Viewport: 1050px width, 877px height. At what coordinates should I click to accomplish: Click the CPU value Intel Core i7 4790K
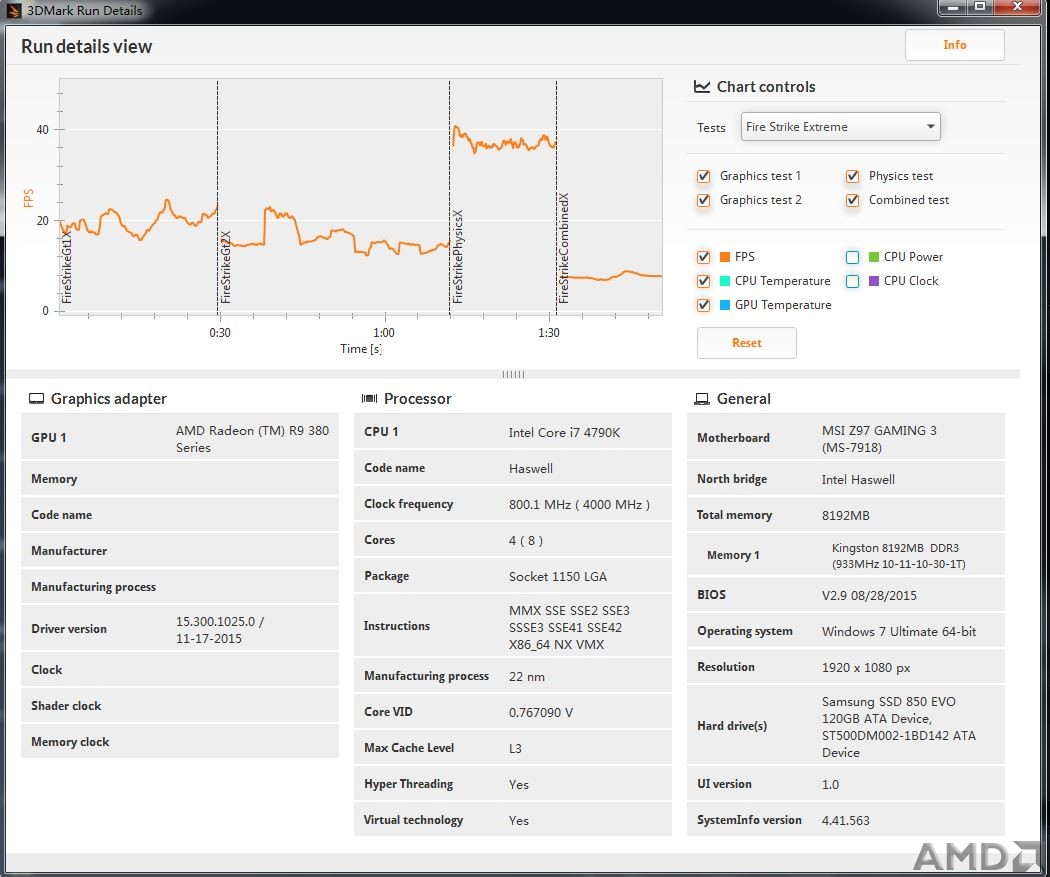565,432
